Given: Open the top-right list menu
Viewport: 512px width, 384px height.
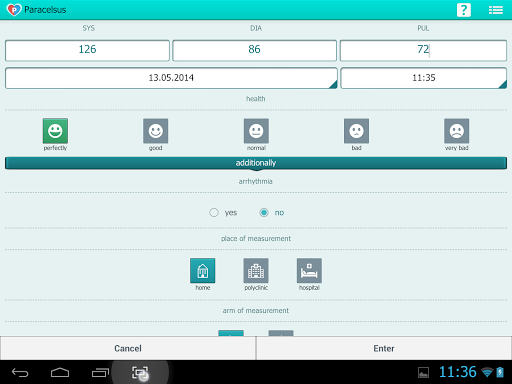Looking at the screenshot, I should (x=496, y=10).
